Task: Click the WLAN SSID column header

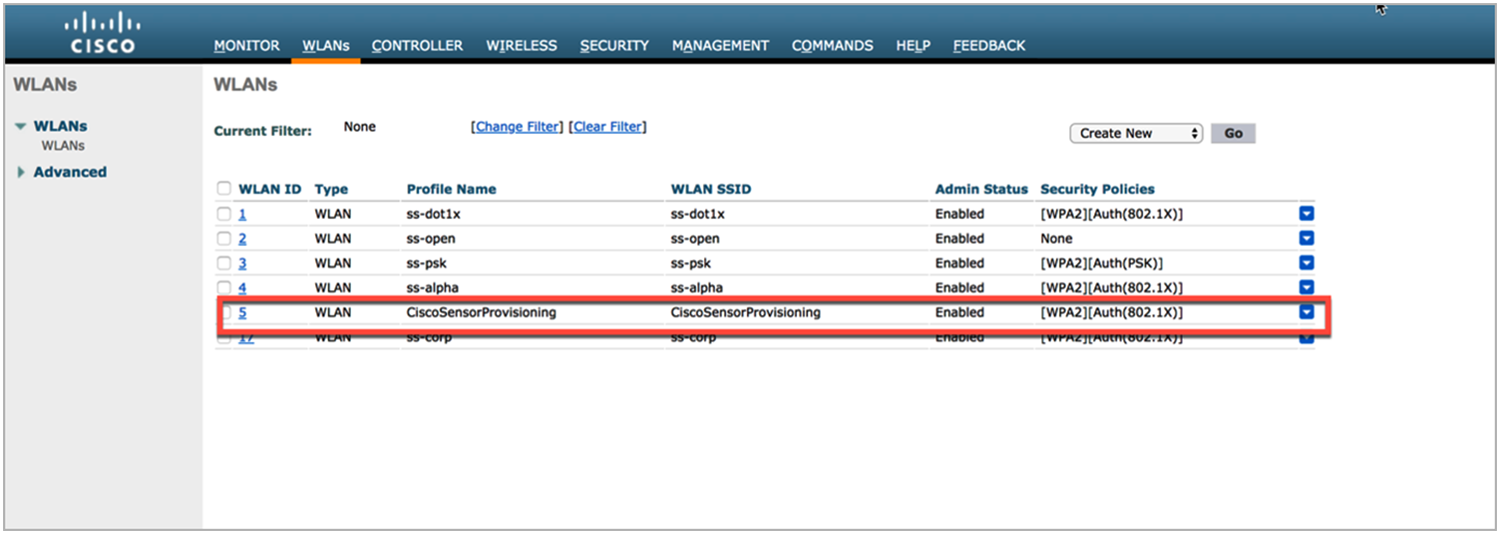Action: click(710, 189)
